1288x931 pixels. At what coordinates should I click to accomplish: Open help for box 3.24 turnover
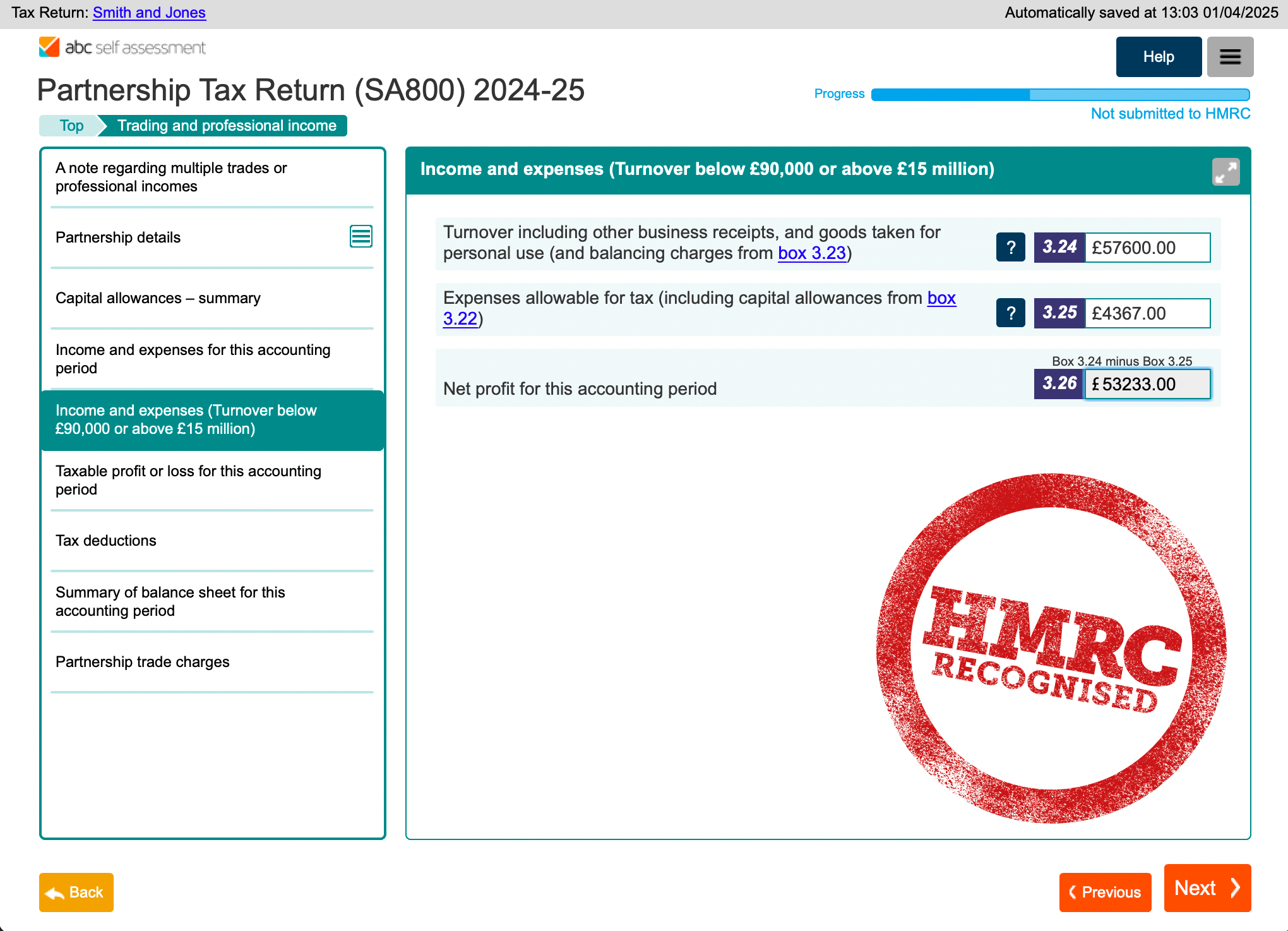(x=1011, y=247)
